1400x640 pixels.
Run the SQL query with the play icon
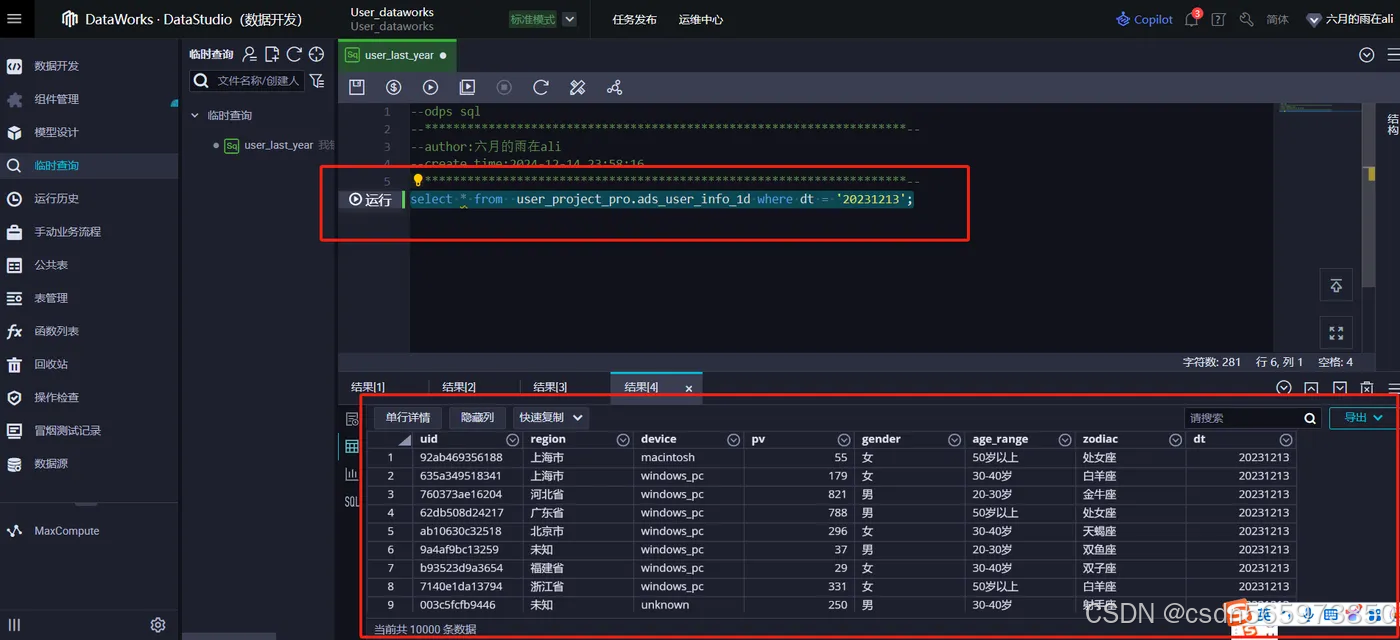[430, 87]
